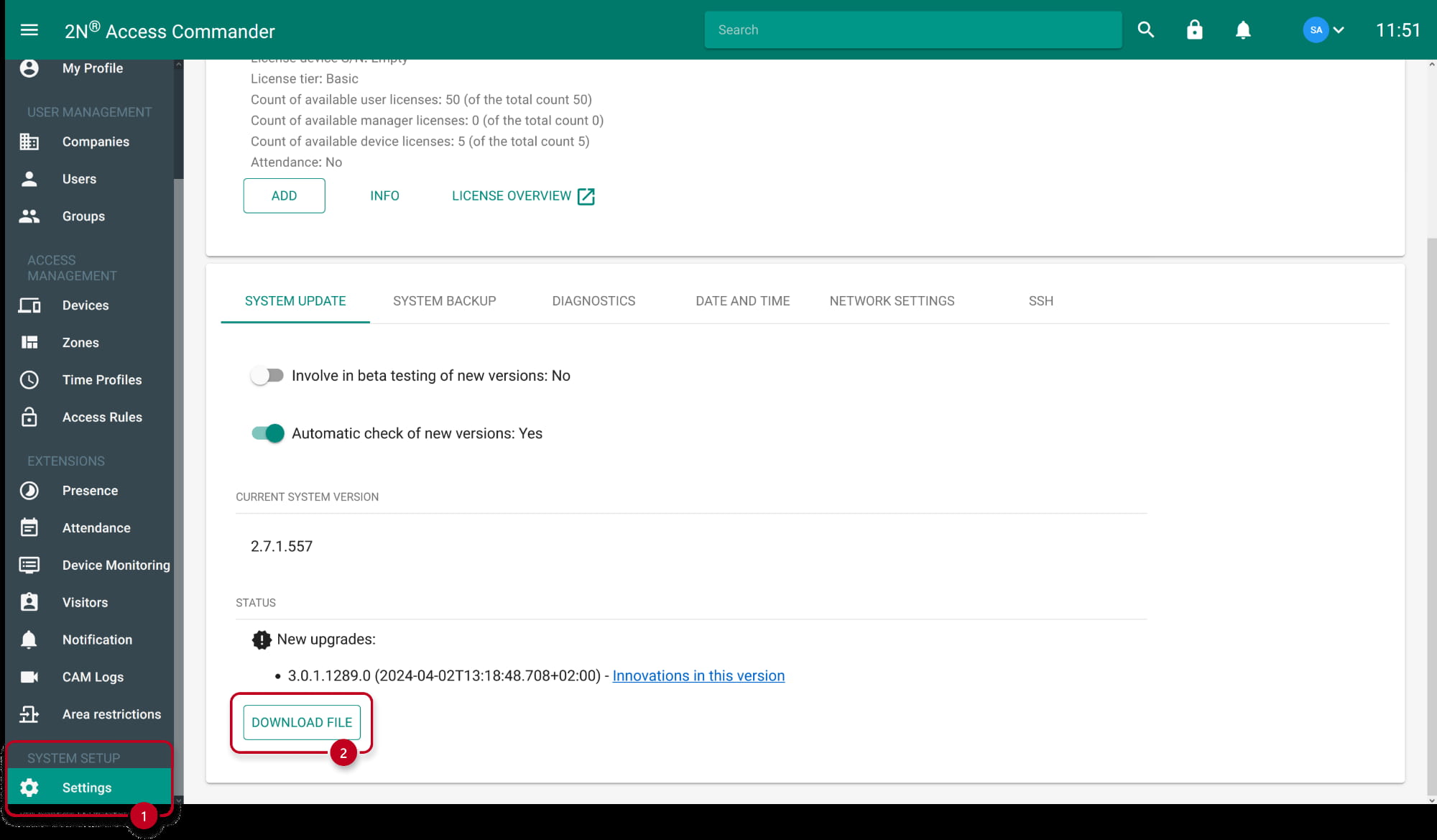
Task: Click the 11:51 clock display
Action: (x=1397, y=30)
